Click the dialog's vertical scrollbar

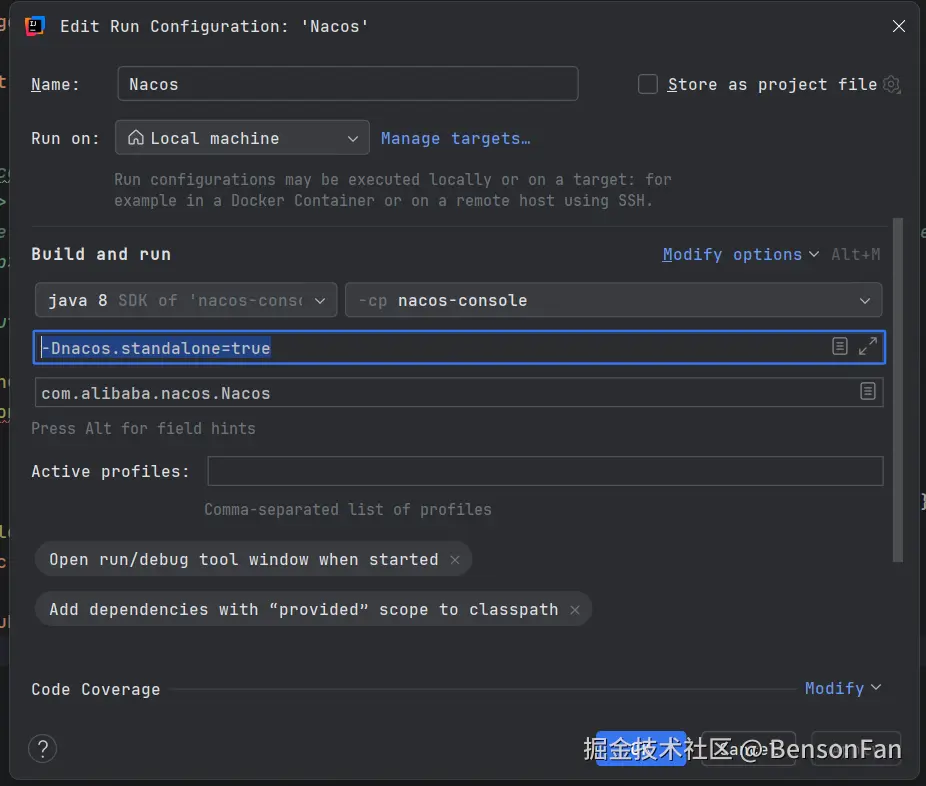(x=898, y=390)
